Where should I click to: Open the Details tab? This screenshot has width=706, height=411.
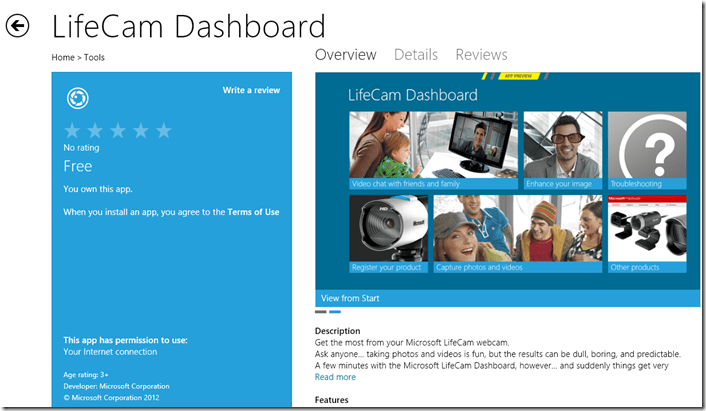point(415,55)
